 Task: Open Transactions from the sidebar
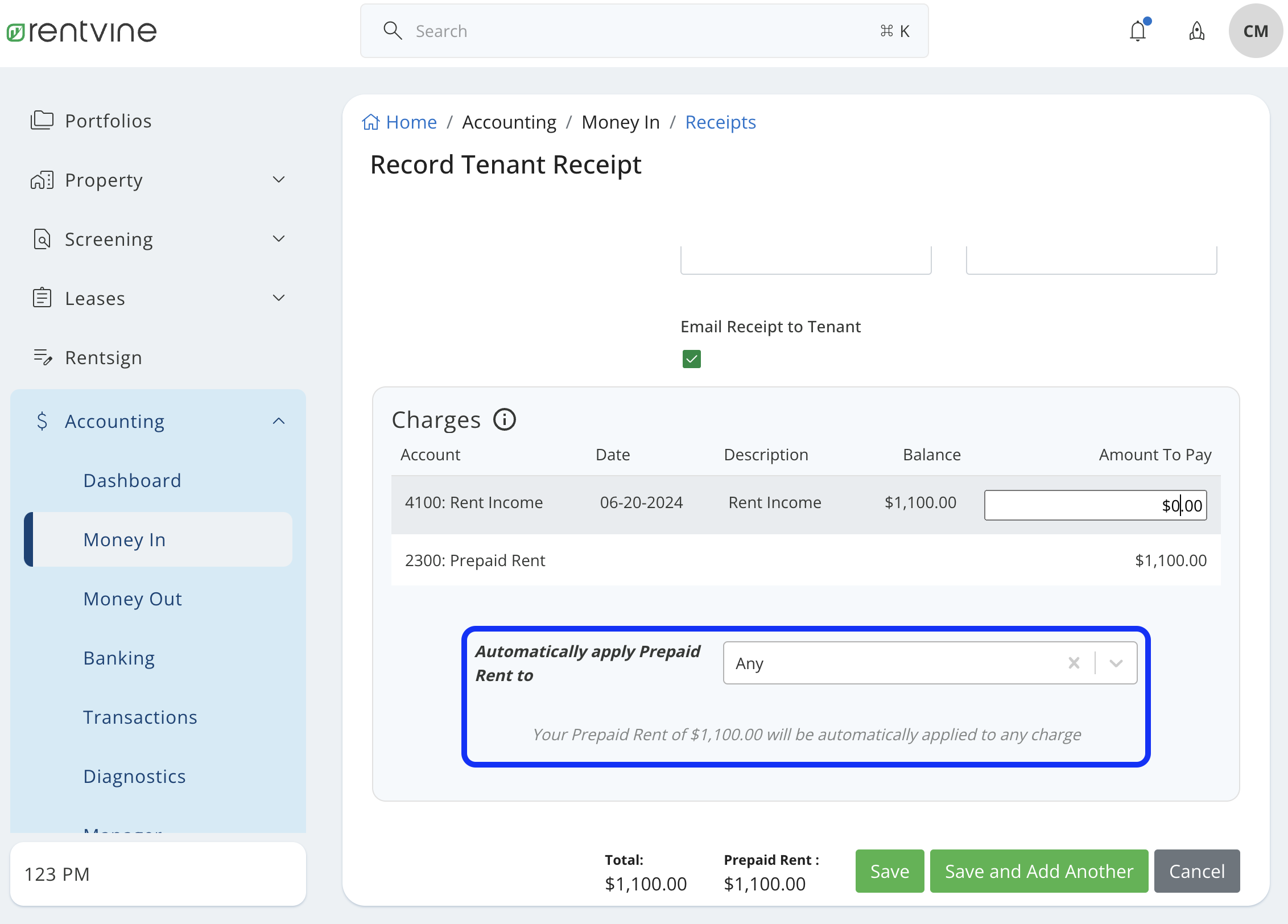pos(140,717)
